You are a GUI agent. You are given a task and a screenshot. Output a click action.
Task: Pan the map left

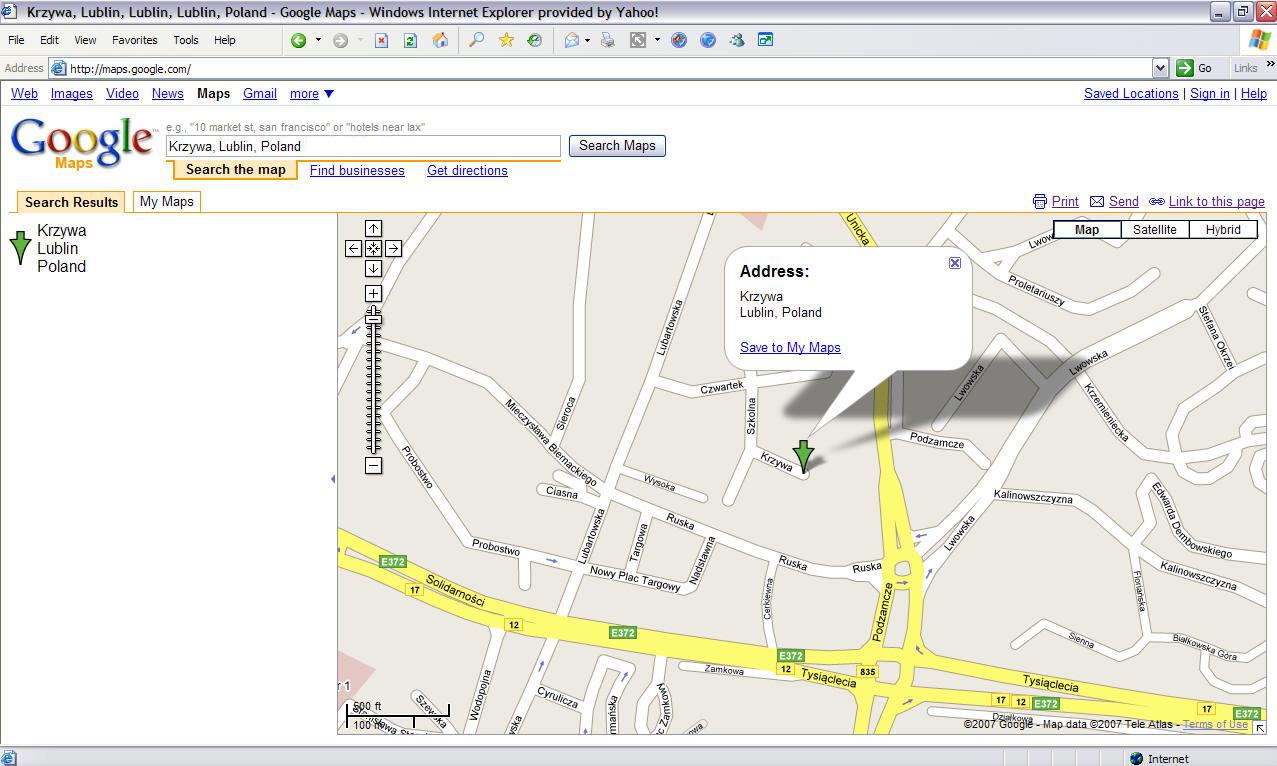(x=353, y=248)
